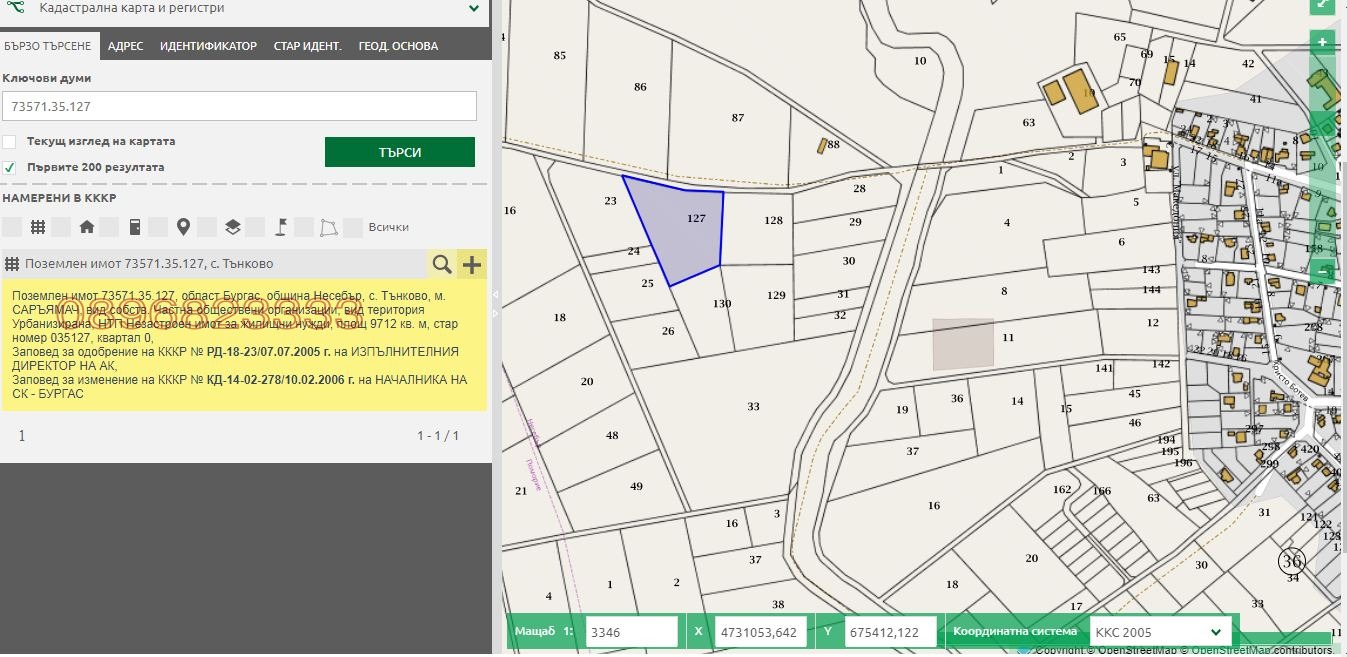
Task: Open the 'ИДЕНТИФИКАТОР' tab
Action: (208, 46)
